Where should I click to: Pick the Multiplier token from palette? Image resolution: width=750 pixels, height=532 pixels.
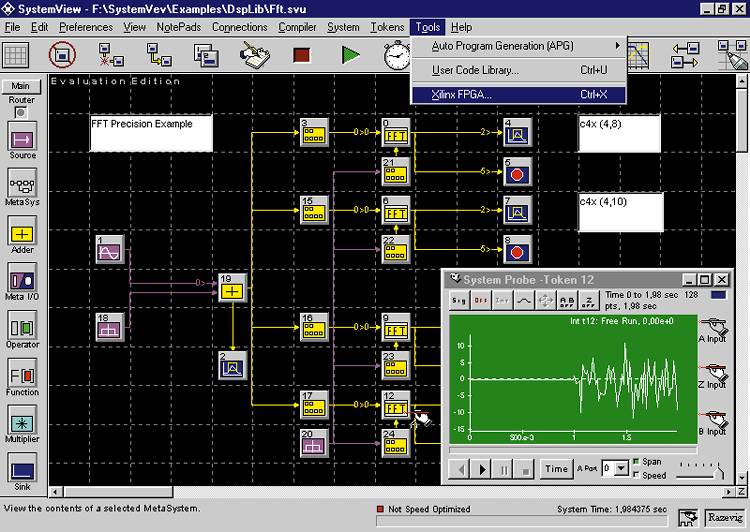click(22, 422)
